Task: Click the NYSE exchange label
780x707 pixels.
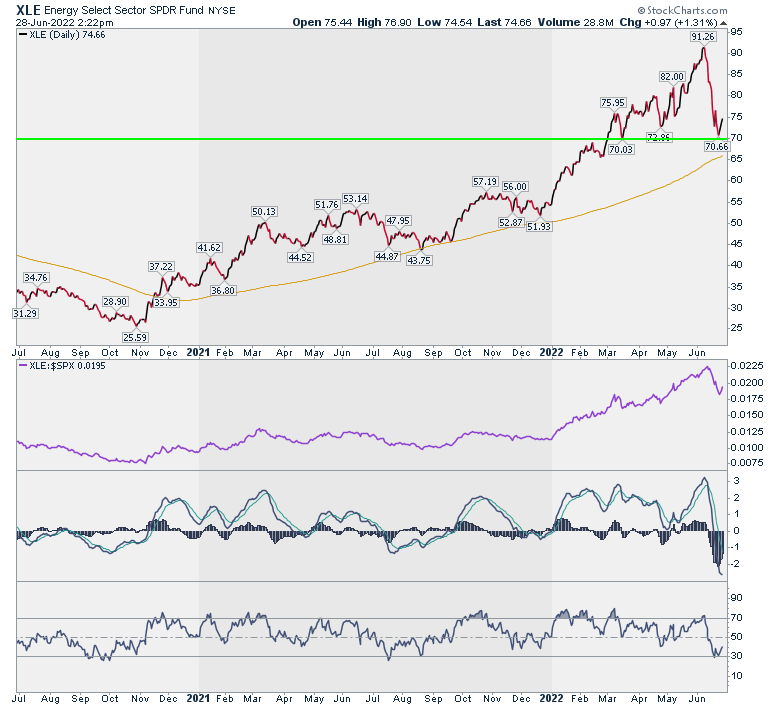Action: click(x=221, y=10)
